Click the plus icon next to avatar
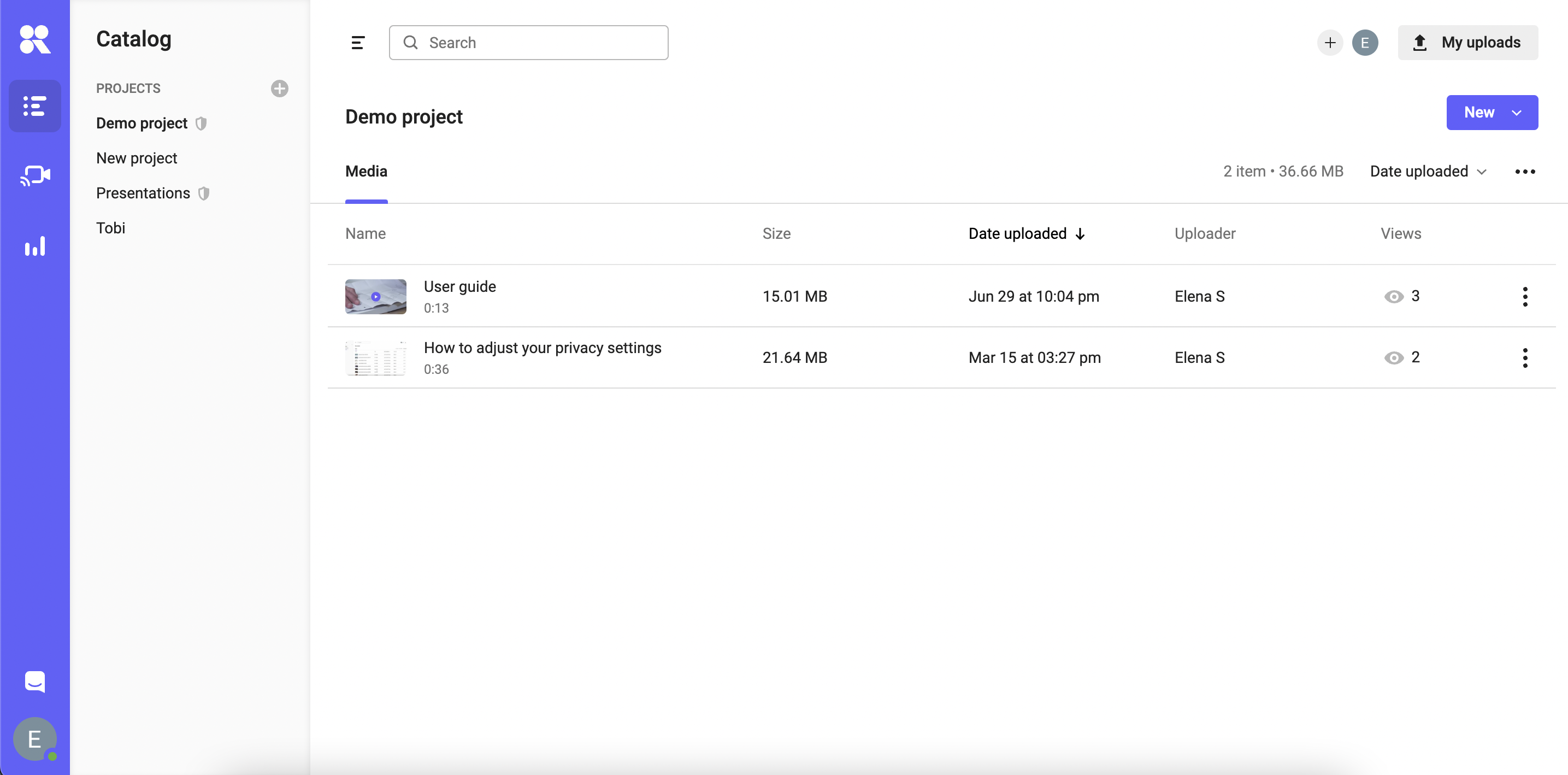 click(1329, 43)
